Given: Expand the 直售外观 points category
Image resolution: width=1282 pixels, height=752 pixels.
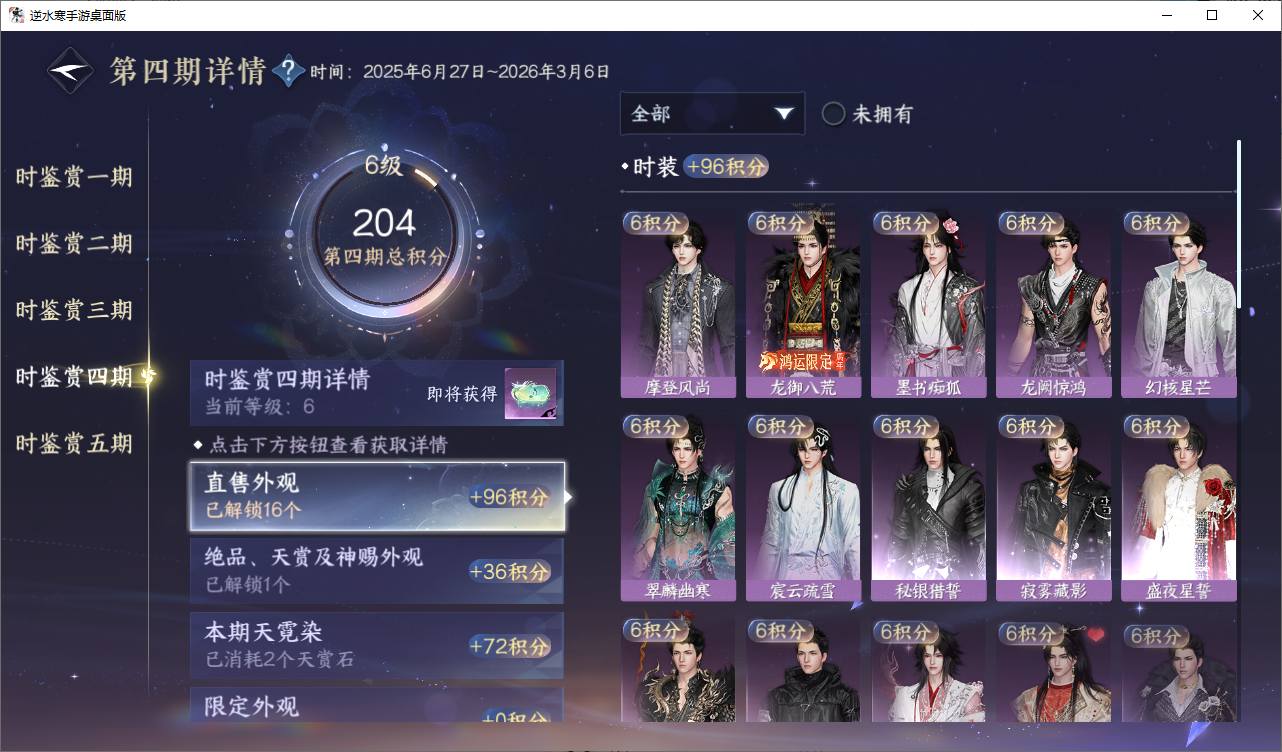Looking at the screenshot, I should 377,496.
